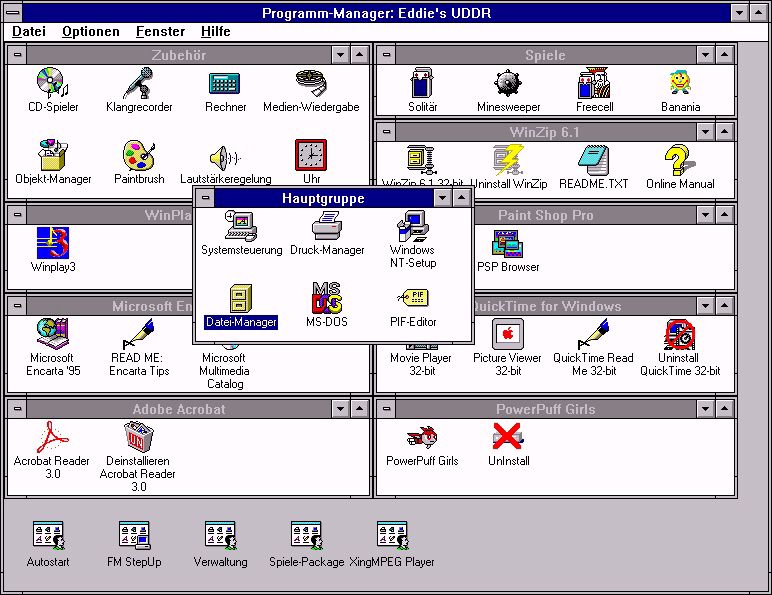The width and height of the screenshot is (772, 595).
Task: Click the Minesweeper icon in Spiele
Action: click(x=508, y=83)
